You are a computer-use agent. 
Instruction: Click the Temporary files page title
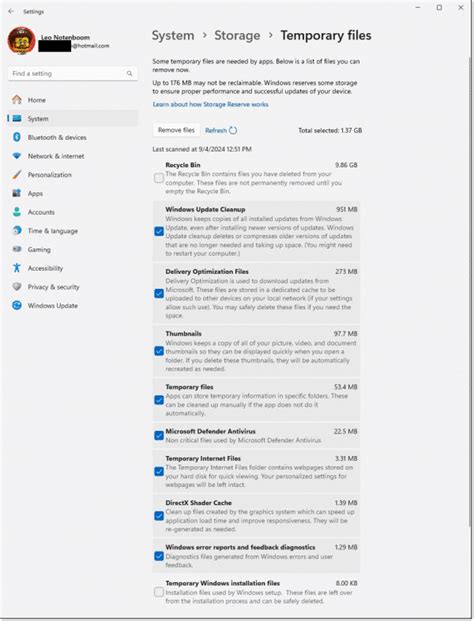coord(326,35)
